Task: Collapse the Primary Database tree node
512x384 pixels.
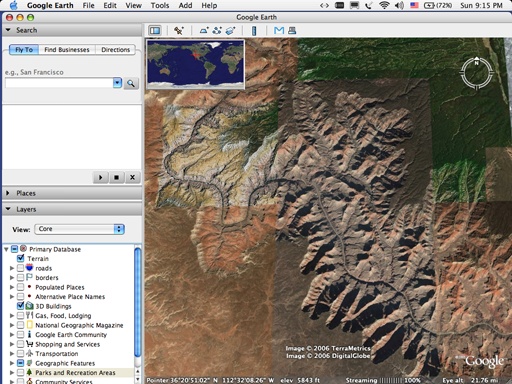Action: point(6,249)
